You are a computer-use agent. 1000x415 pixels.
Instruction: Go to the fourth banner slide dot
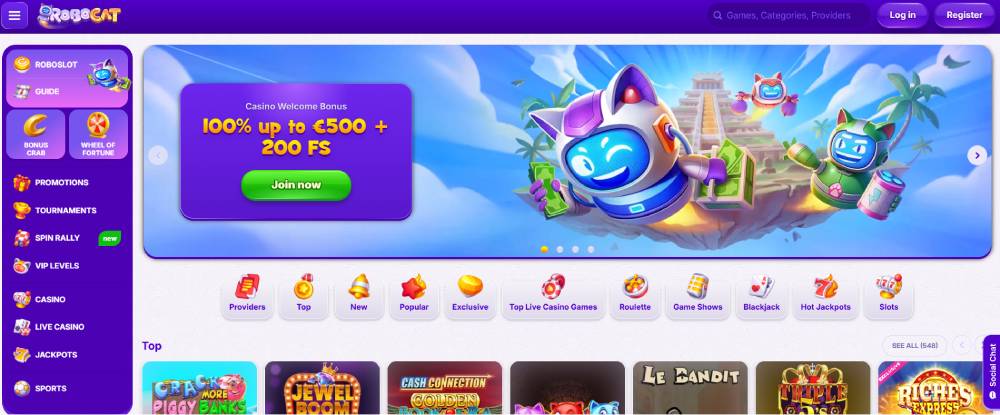click(x=591, y=249)
